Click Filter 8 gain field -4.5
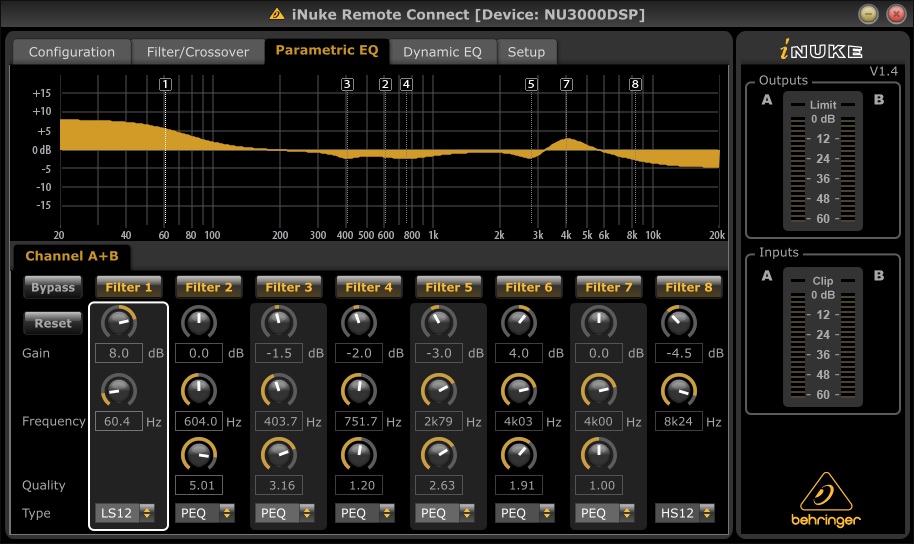The image size is (914, 544). [x=679, y=353]
